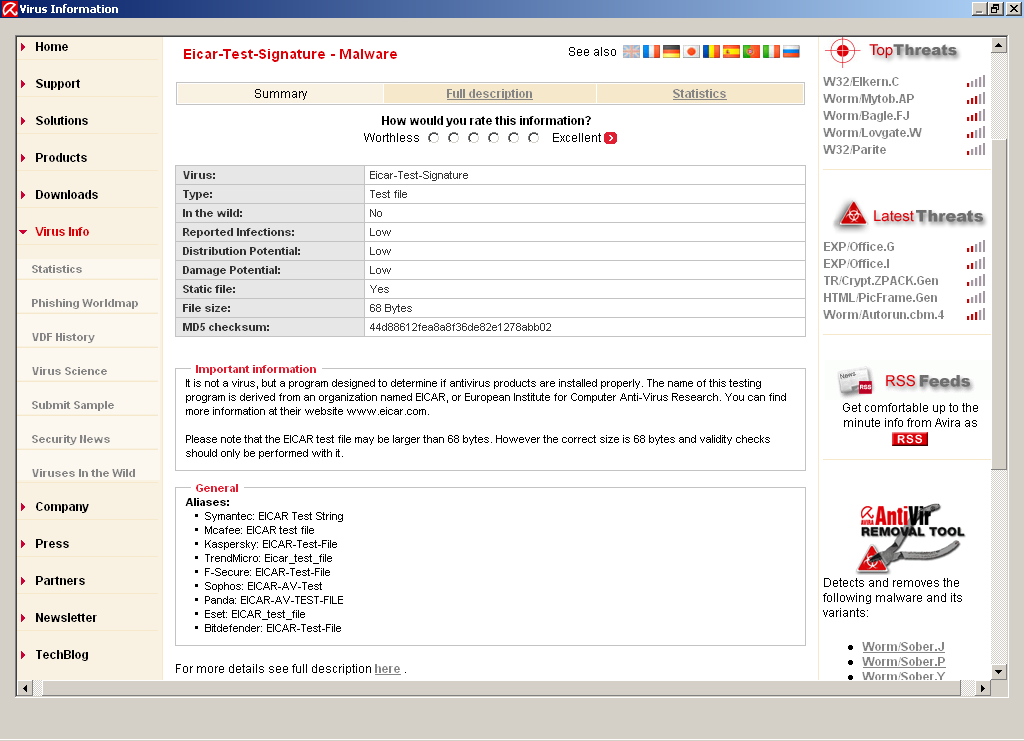Click threat level bars for EXP/Office.G
The width and height of the screenshot is (1024, 741).
coord(976,247)
